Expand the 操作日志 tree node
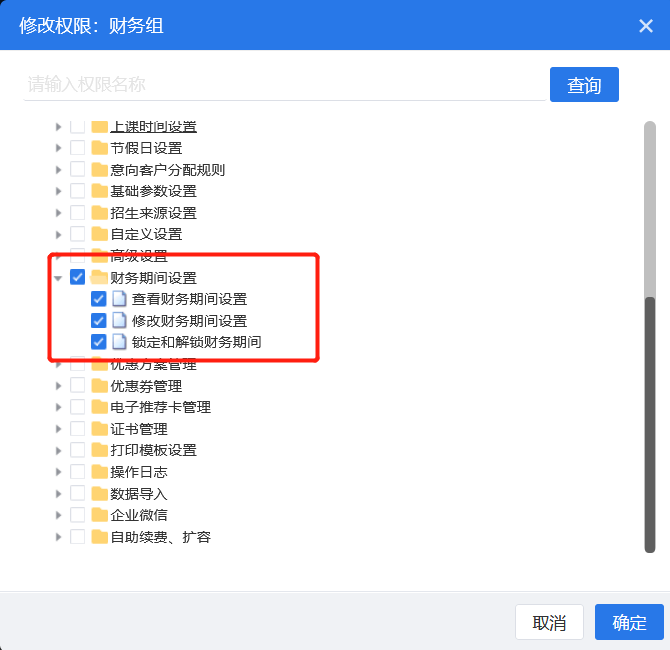Viewport: 670px width, 650px height. [x=59, y=472]
